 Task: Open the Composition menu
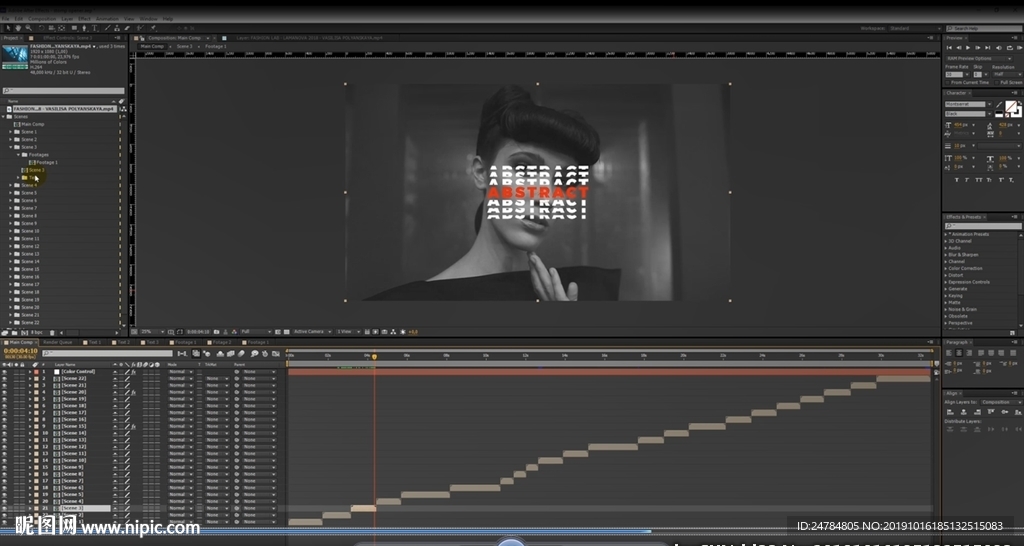coord(42,19)
